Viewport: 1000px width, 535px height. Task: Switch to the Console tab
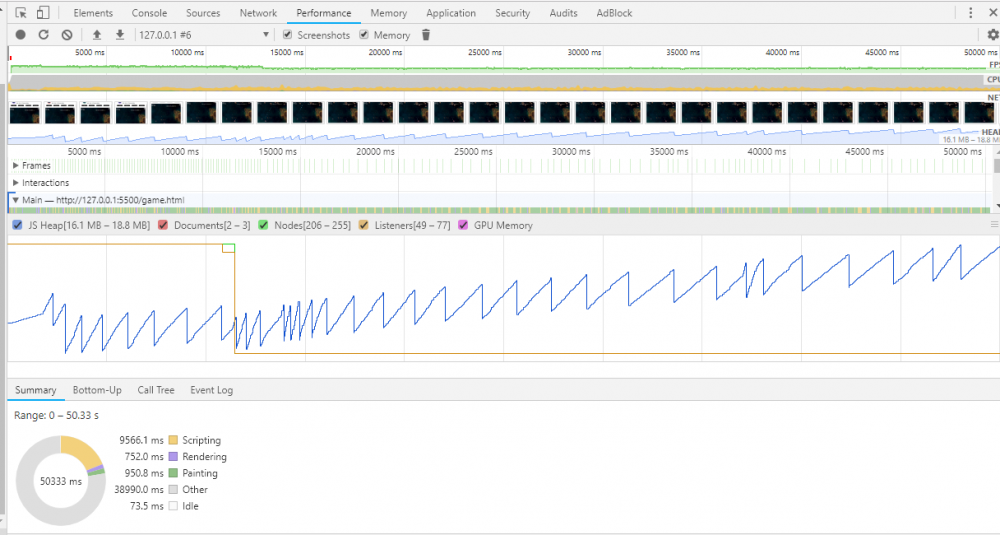(x=149, y=13)
